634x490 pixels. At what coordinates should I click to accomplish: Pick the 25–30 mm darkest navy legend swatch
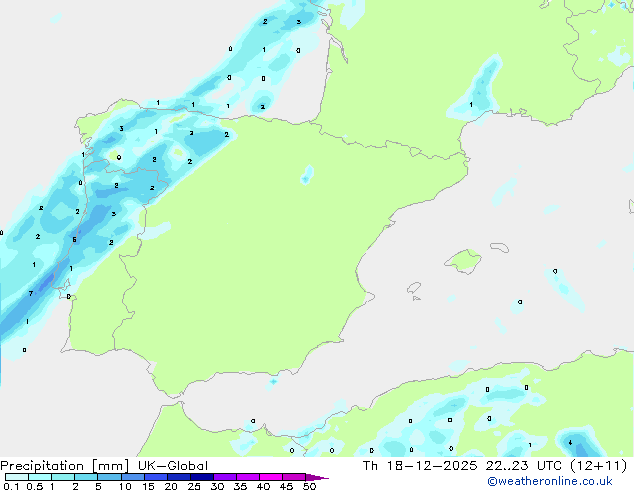202,477
